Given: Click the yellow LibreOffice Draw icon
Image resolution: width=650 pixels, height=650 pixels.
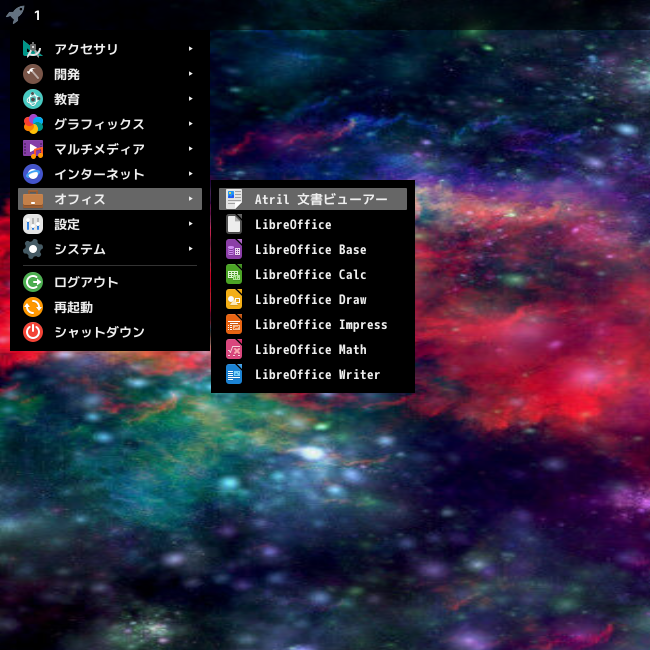Looking at the screenshot, I should tap(234, 299).
